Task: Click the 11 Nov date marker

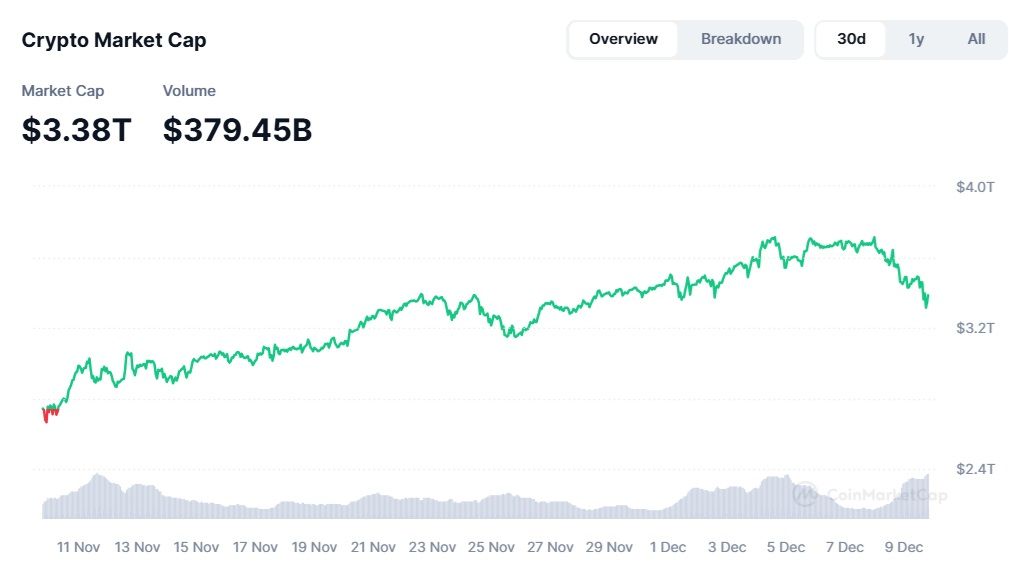Action: point(78,547)
